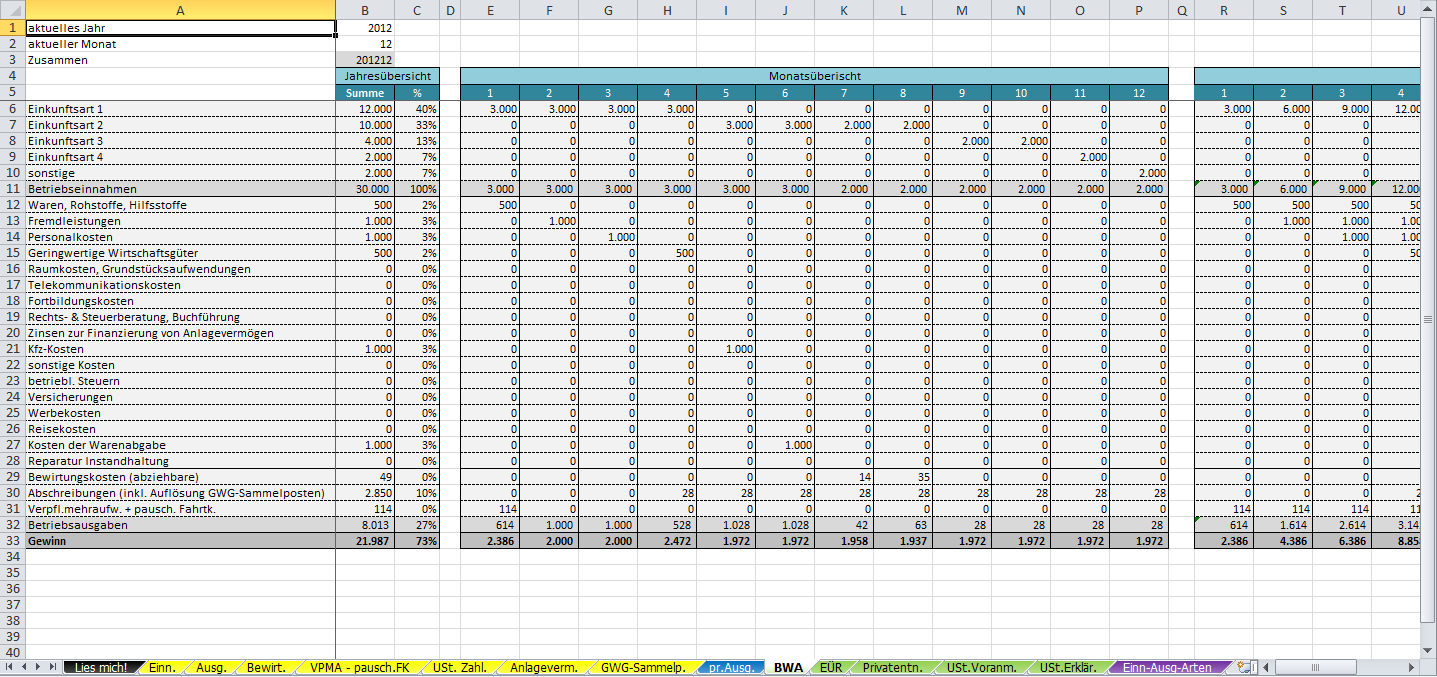Open the 'Lies mich!' sheet tab
This screenshot has height=677, width=1437.
pos(101,667)
